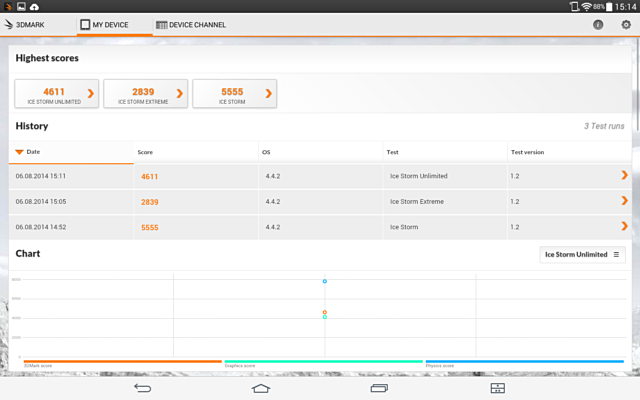
Task: Open settings gear icon
Action: coord(626,25)
